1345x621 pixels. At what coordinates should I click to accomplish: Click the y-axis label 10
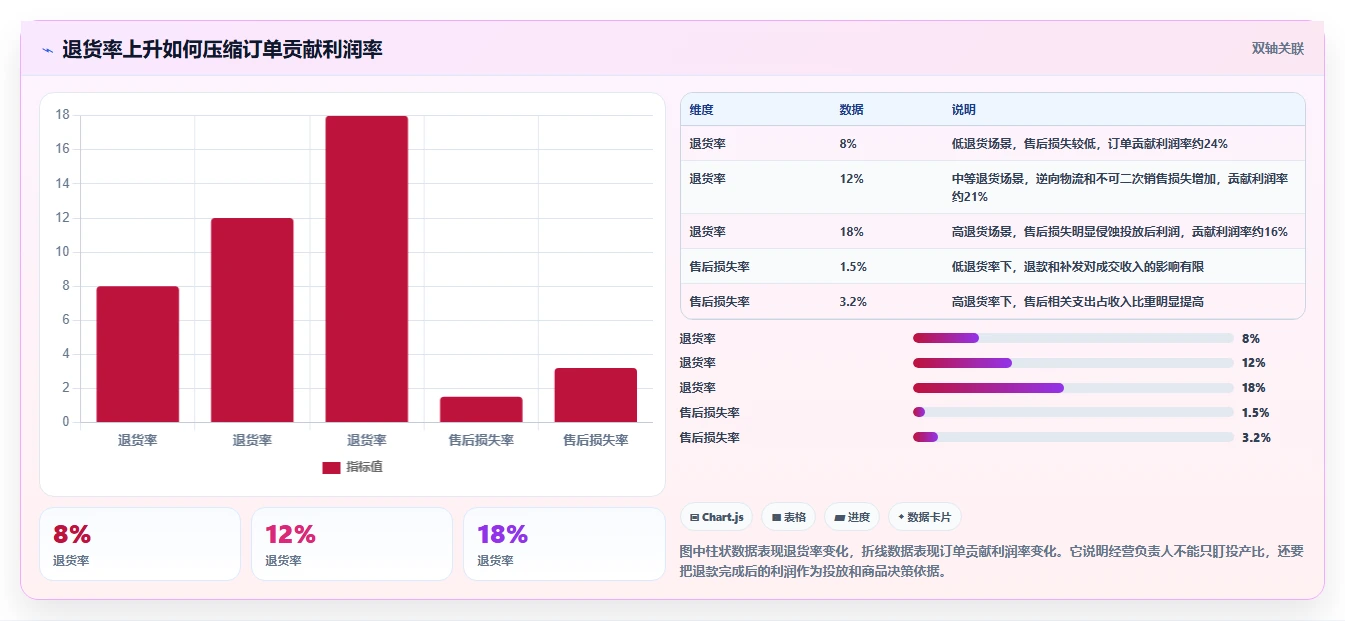tap(62, 252)
